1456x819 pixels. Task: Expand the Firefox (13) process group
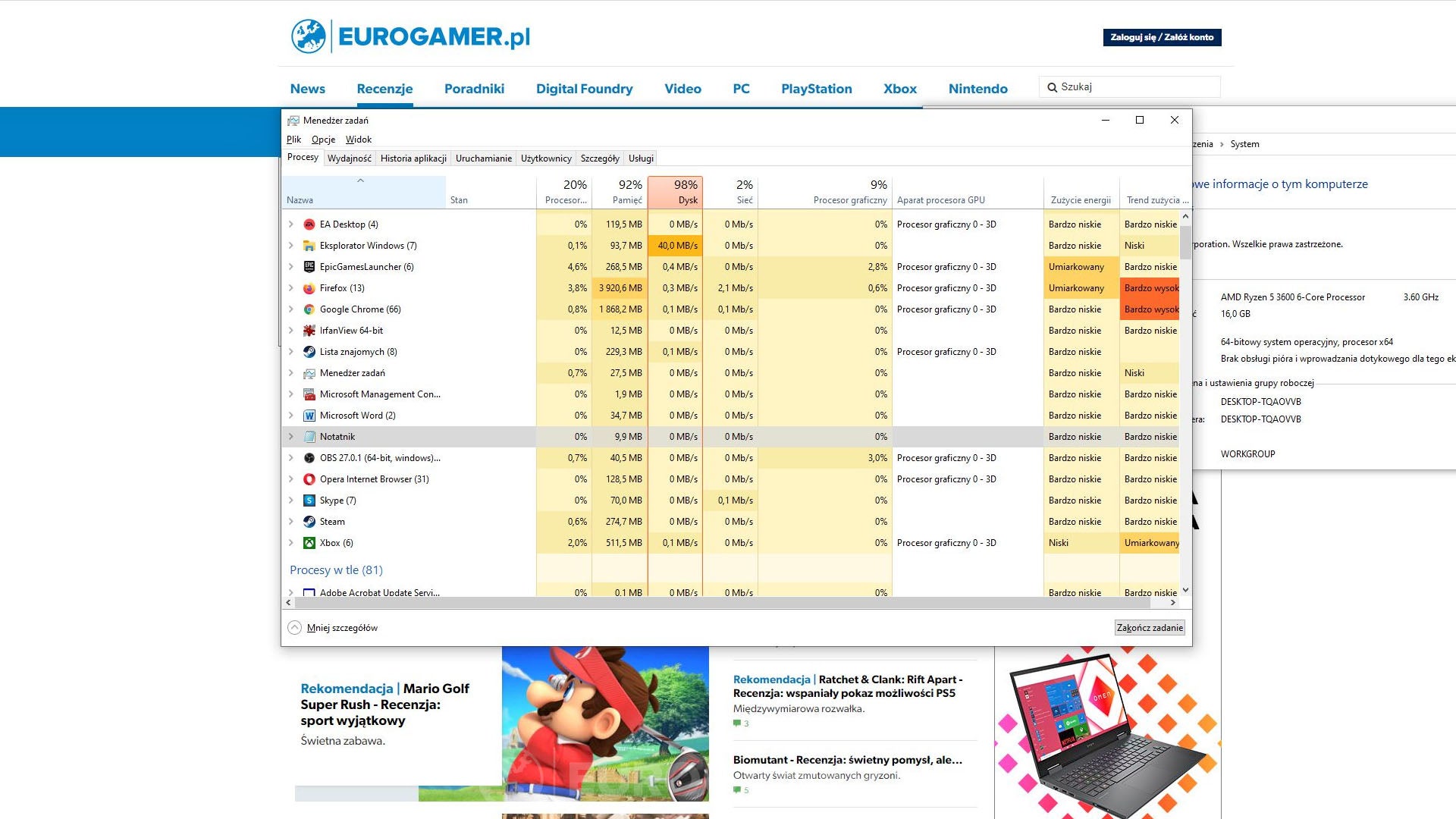pyautogui.click(x=291, y=288)
